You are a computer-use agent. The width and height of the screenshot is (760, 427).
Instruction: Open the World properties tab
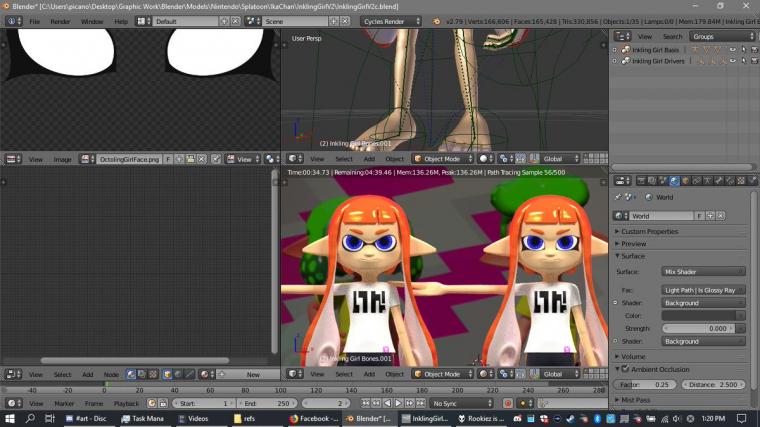674,181
